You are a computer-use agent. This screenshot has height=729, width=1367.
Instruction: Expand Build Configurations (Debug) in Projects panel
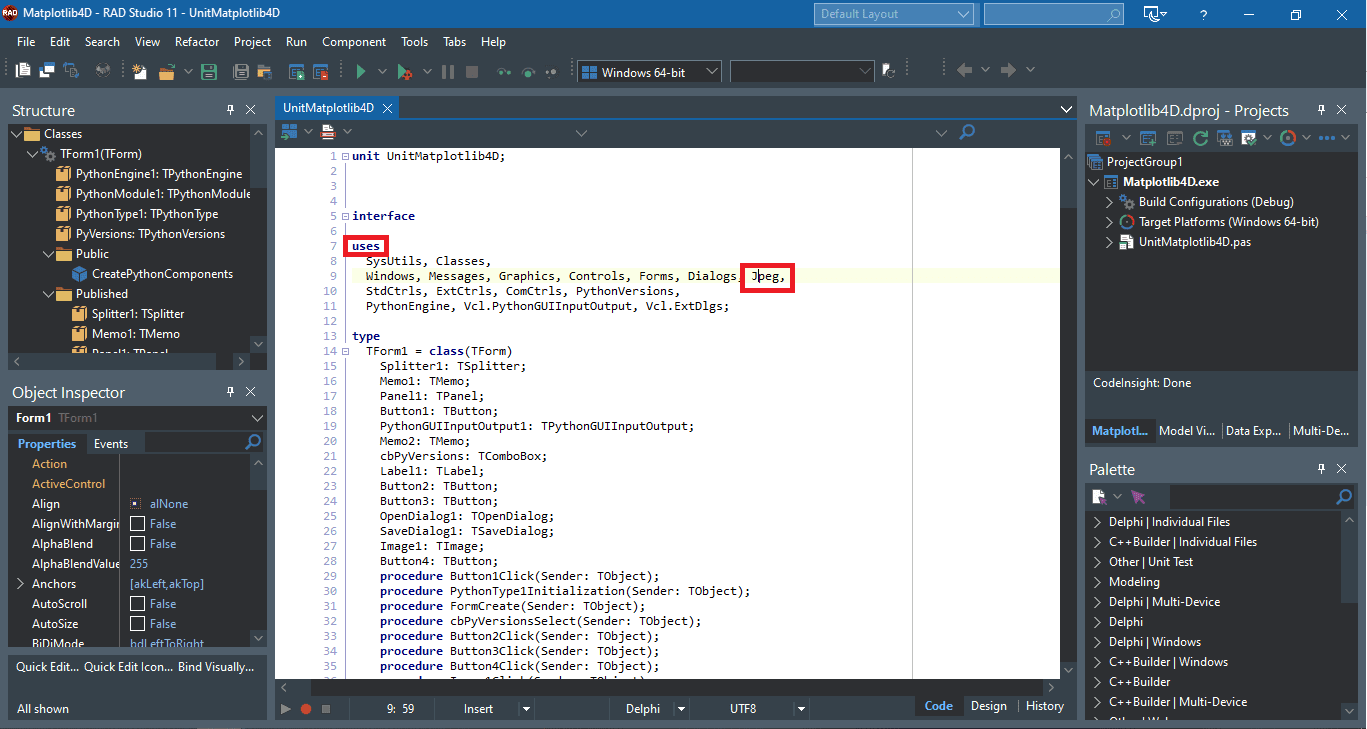pos(1107,201)
